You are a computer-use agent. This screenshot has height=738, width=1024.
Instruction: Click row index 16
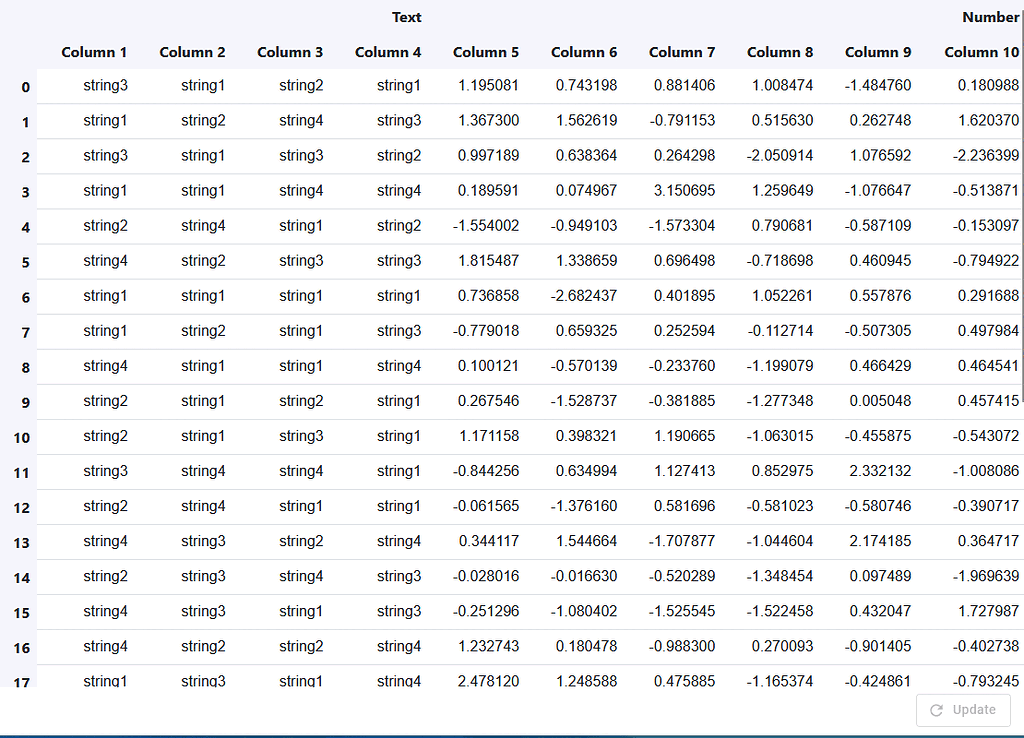[22, 648]
